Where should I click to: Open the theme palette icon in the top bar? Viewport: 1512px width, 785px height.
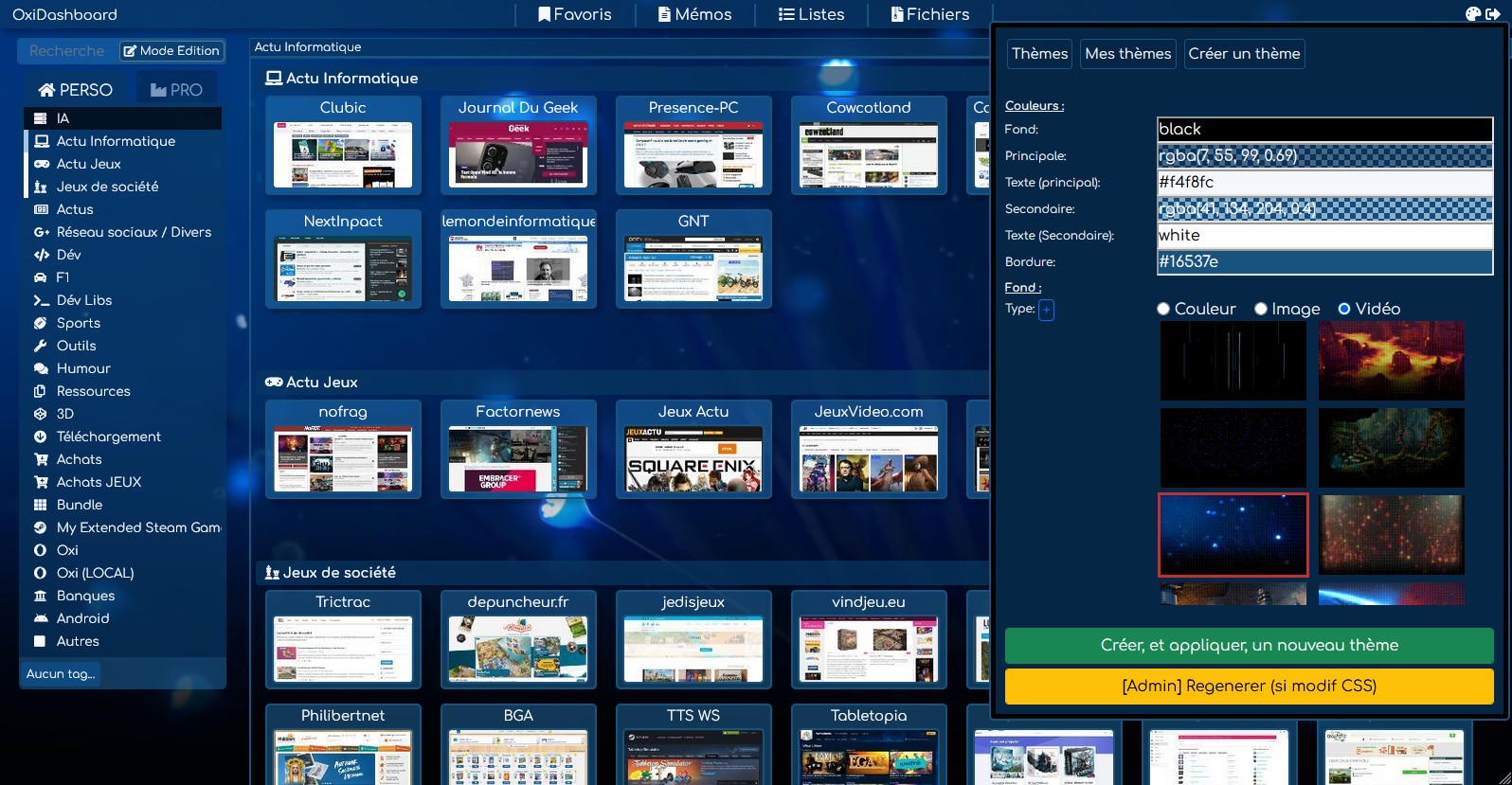pos(1473,14)
